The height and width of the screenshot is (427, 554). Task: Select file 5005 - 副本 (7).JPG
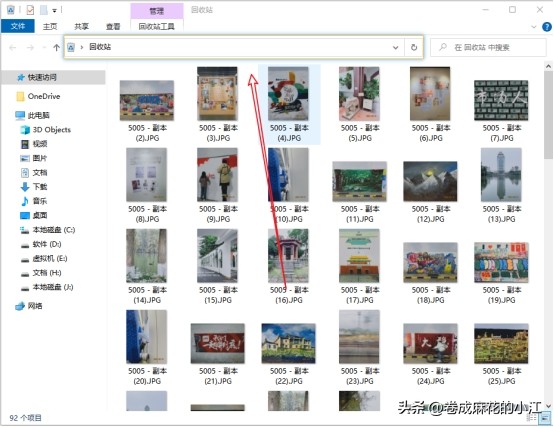pyautogui.click(x=501, y=111)
